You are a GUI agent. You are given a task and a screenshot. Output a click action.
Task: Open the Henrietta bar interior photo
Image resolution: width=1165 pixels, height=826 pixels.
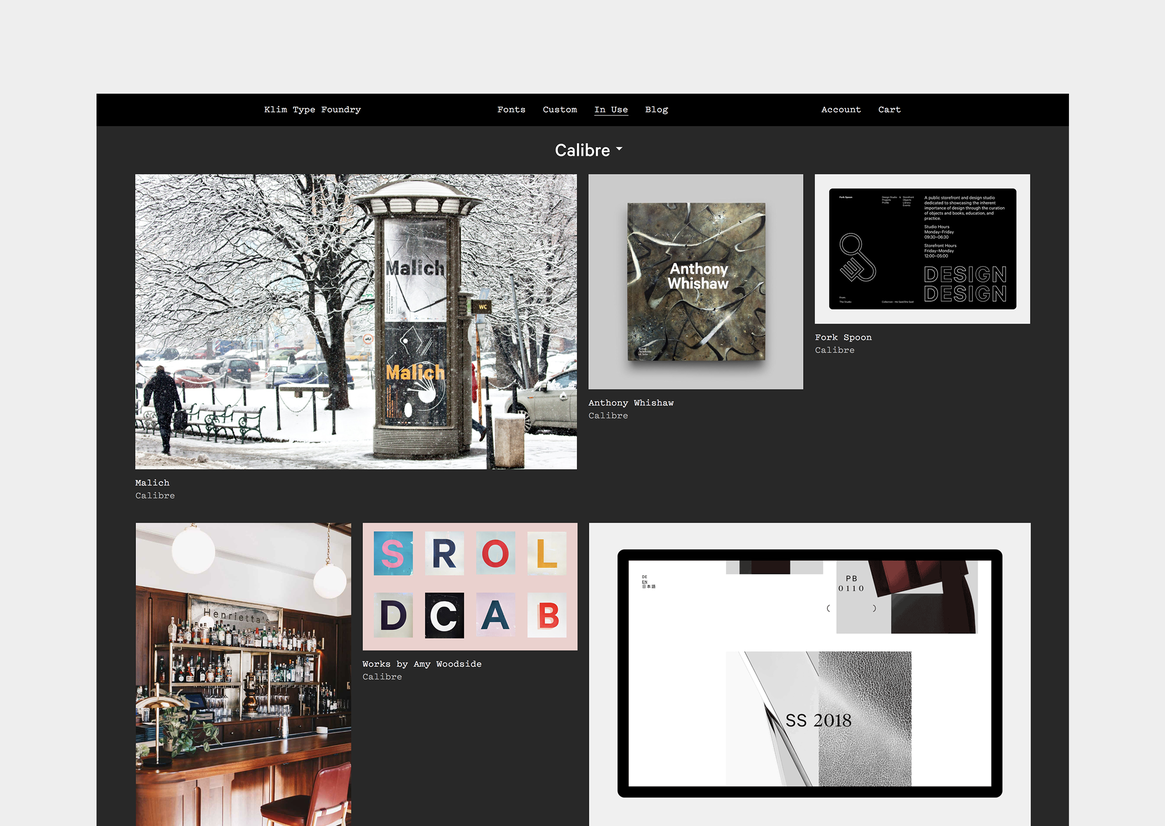click(x=244, y=674)
